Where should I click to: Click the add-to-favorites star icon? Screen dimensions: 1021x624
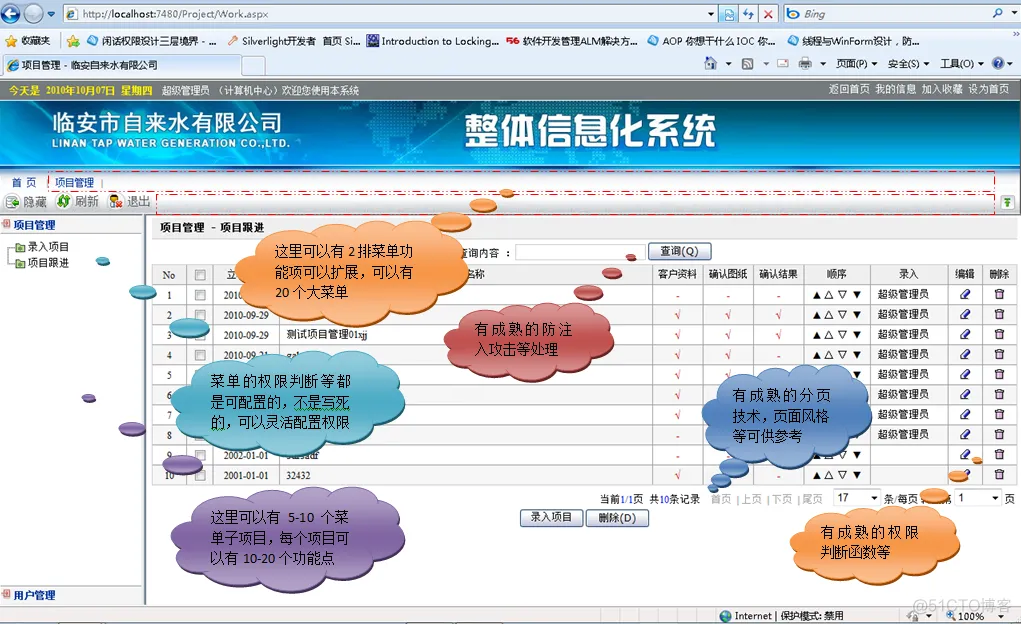(x=73, y=41)
